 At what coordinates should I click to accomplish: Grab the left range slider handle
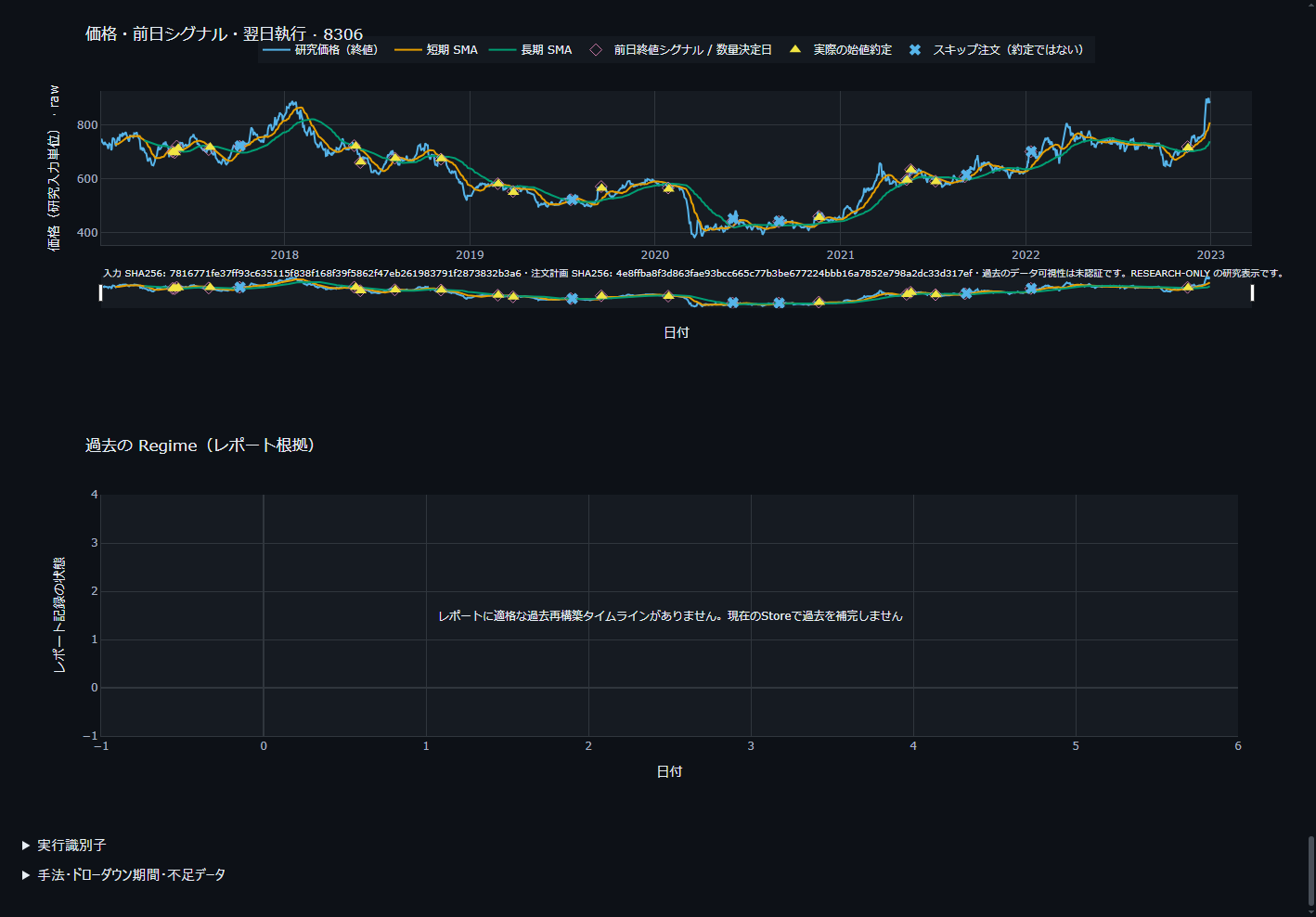[x=100, y=293]
